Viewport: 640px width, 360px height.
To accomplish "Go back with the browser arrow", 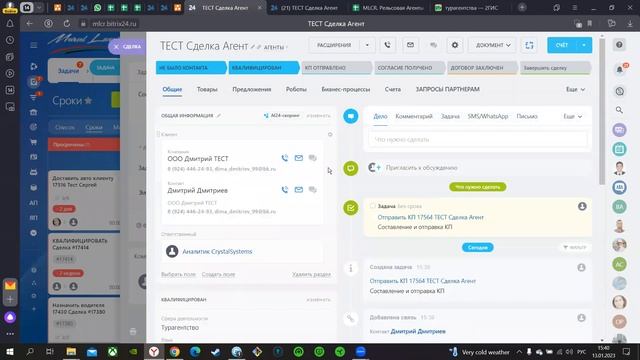I will tap(29, 24).
